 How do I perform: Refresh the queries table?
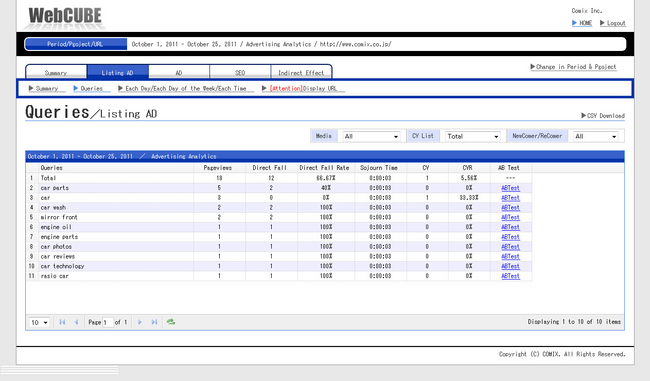pos(171,322)
